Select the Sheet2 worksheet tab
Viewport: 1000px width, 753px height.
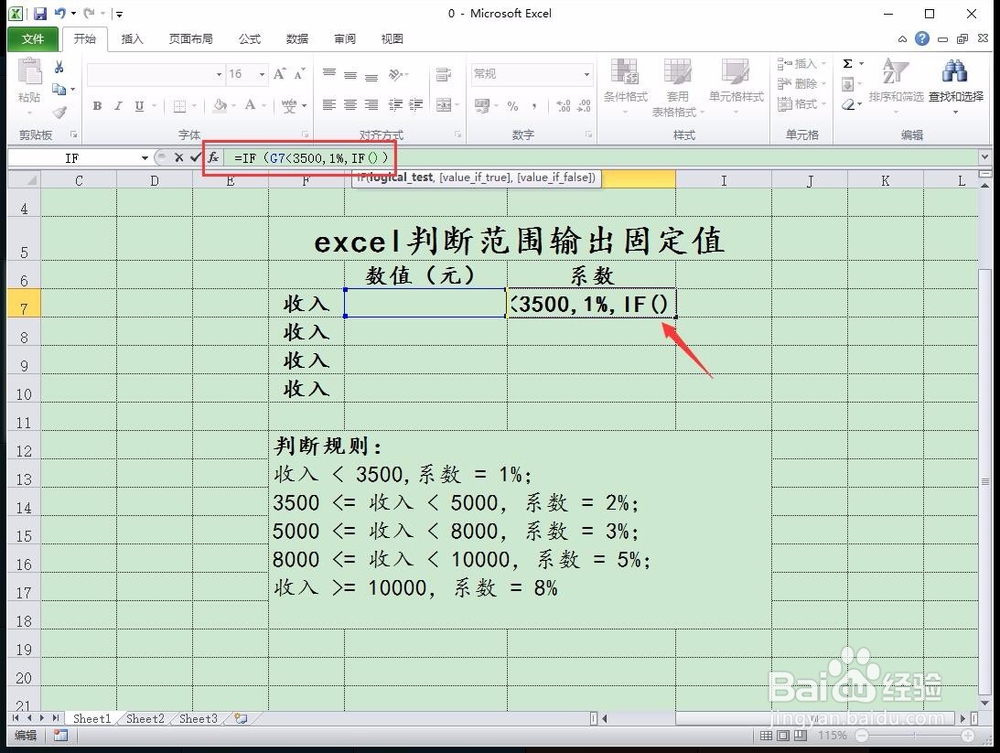(145, 719)
